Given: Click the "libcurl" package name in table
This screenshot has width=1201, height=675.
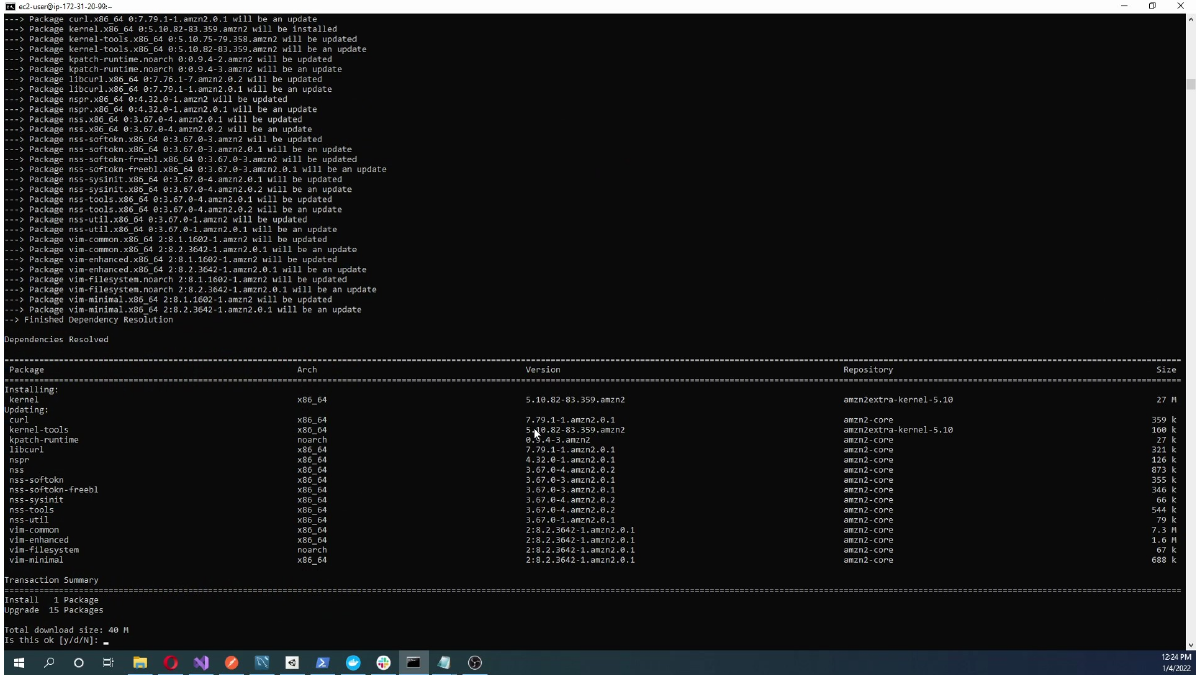Looking at the screenshot, I should tap(27, 449).
